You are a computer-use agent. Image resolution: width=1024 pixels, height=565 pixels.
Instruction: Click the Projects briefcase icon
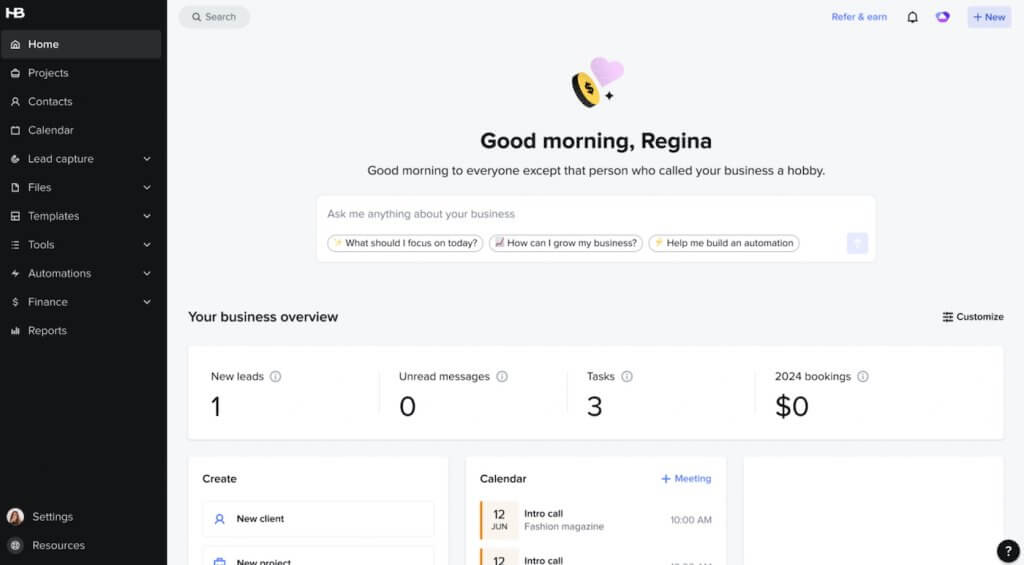tap(15, 73)
